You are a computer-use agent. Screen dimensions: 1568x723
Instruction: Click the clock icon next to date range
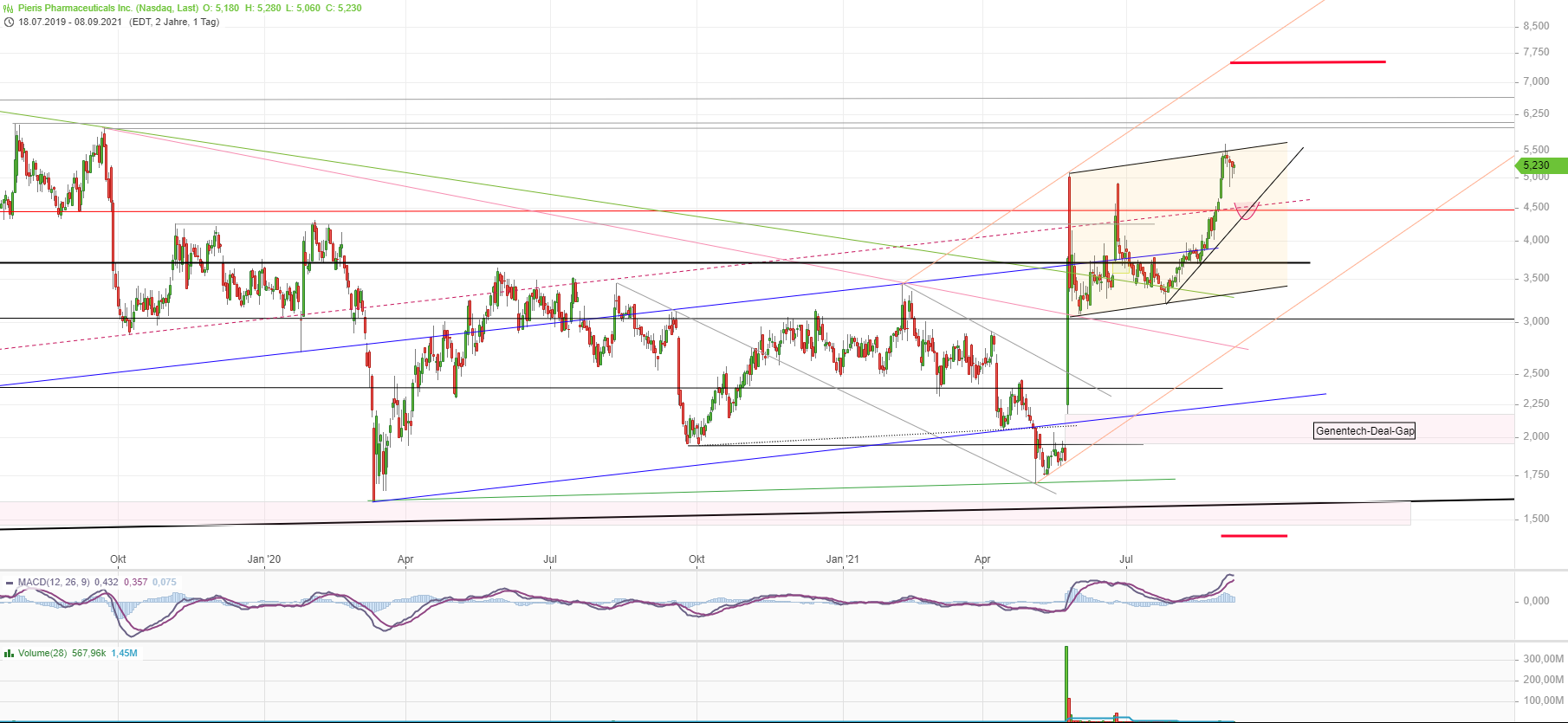tap(9, 23)
